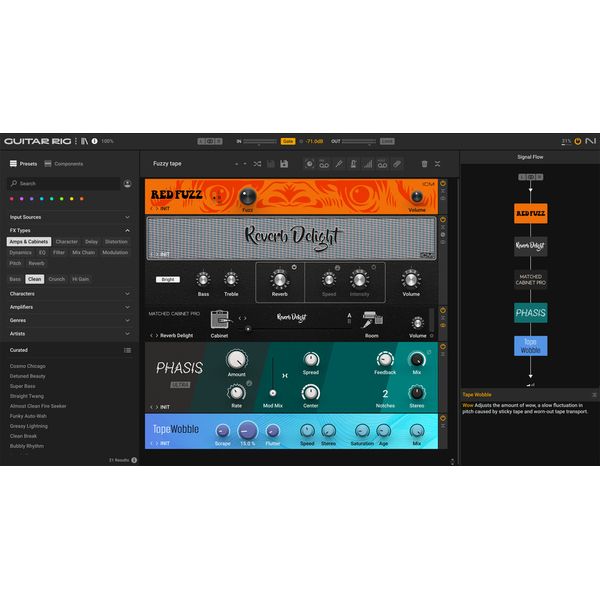Toggle Tape Wobble component power button
Image resolution: width=600 pixels, height=600 pixels.
[443, 418]
